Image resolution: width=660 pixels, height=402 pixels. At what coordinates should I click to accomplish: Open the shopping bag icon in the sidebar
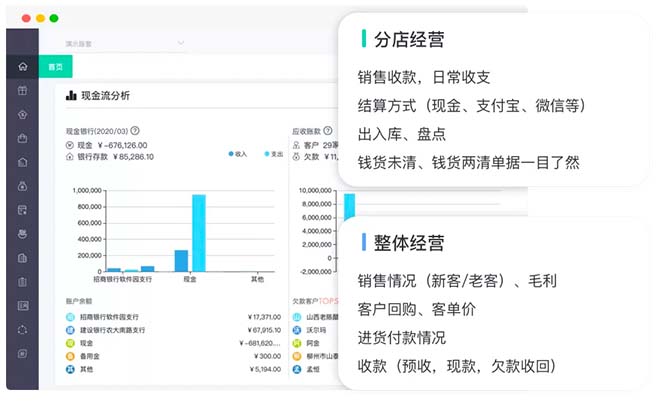tap(23, 138)
